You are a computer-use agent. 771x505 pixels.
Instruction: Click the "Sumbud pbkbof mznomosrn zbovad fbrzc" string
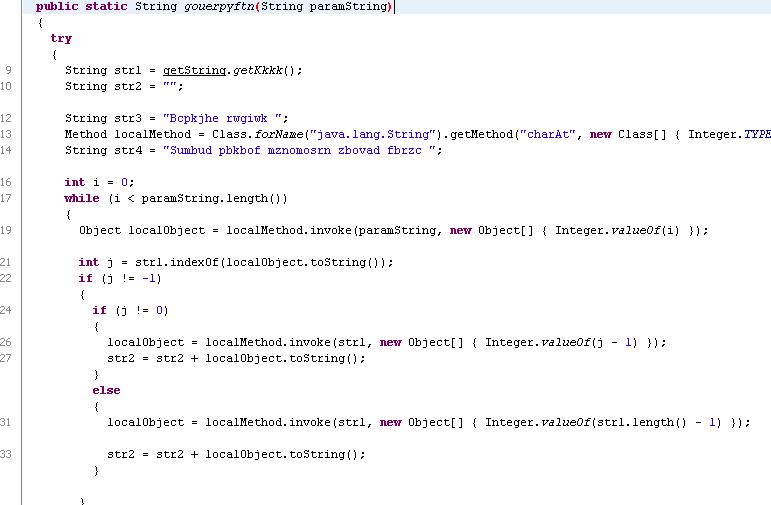coord(299,150)
